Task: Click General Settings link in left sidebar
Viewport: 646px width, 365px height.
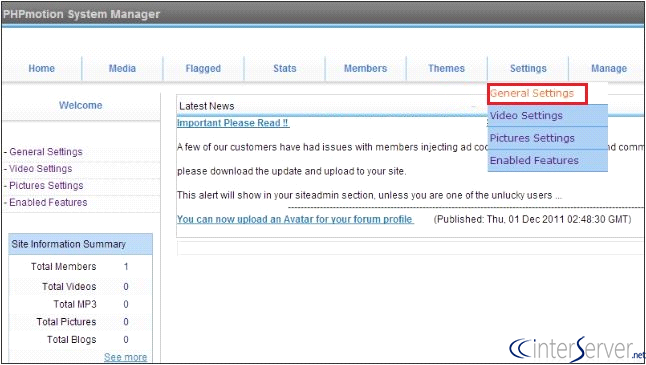Action: [x=46, y=152]
